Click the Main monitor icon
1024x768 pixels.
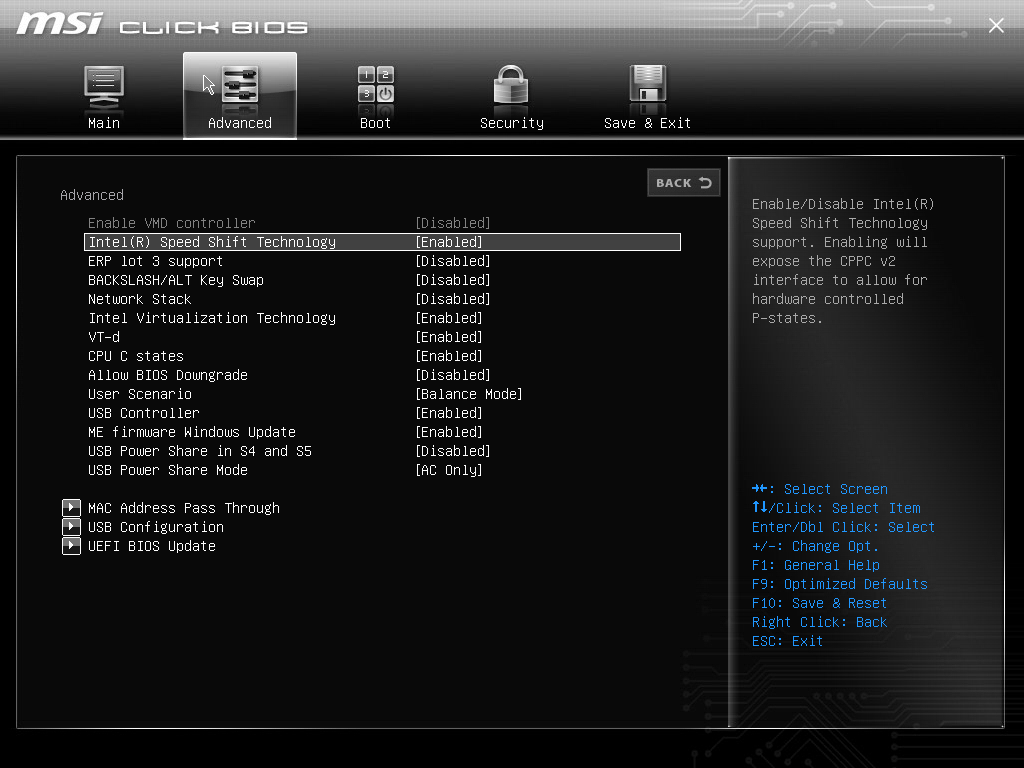pos(104,86)
